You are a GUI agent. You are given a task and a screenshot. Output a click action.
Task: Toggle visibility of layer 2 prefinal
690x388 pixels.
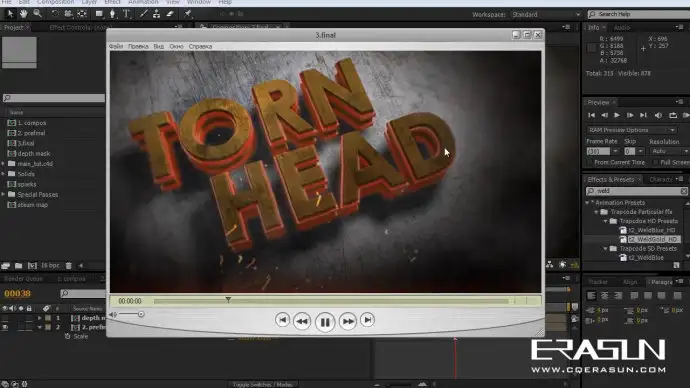[x=5, y=327]
